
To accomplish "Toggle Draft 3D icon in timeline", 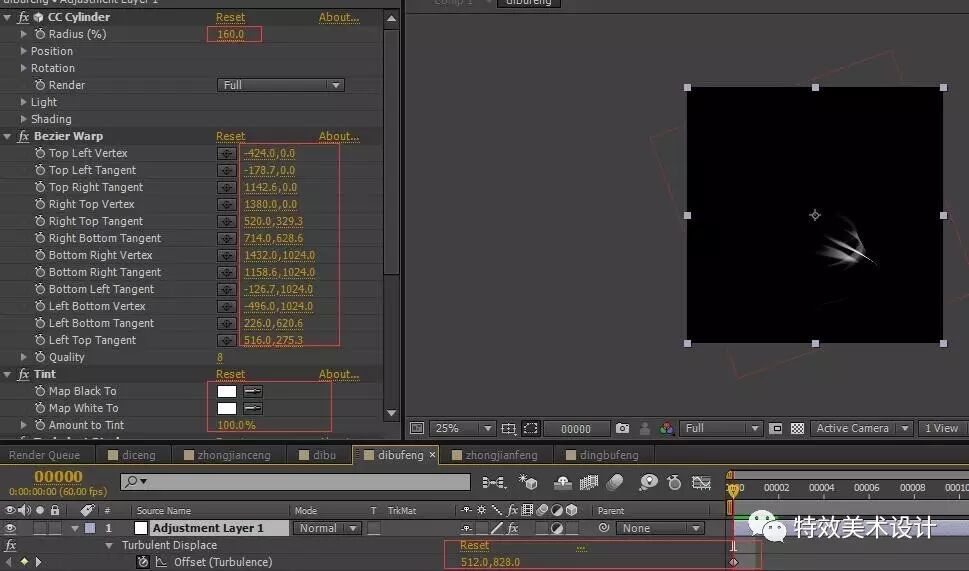I will 528,482.
